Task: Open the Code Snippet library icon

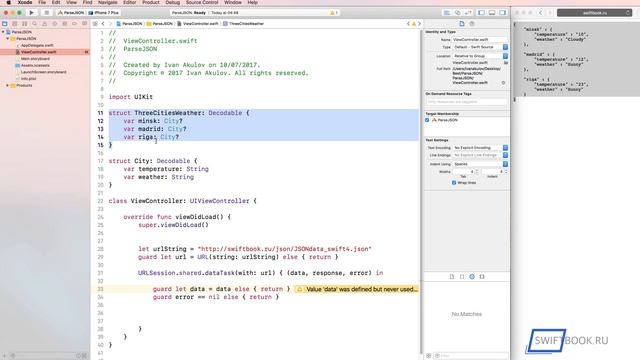Action: (x=462, y=277)
